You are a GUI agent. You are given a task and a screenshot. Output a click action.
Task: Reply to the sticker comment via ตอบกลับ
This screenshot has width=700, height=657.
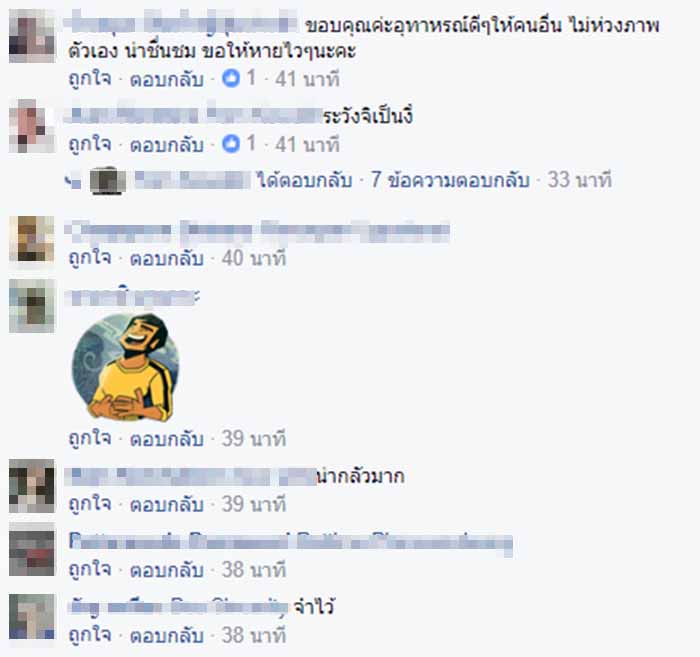point(167,439)
